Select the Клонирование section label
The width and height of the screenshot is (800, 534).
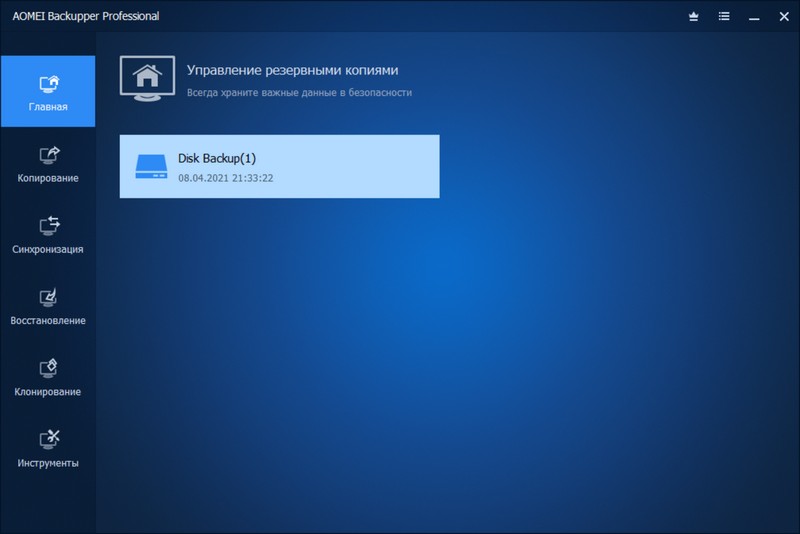point(48,392)
